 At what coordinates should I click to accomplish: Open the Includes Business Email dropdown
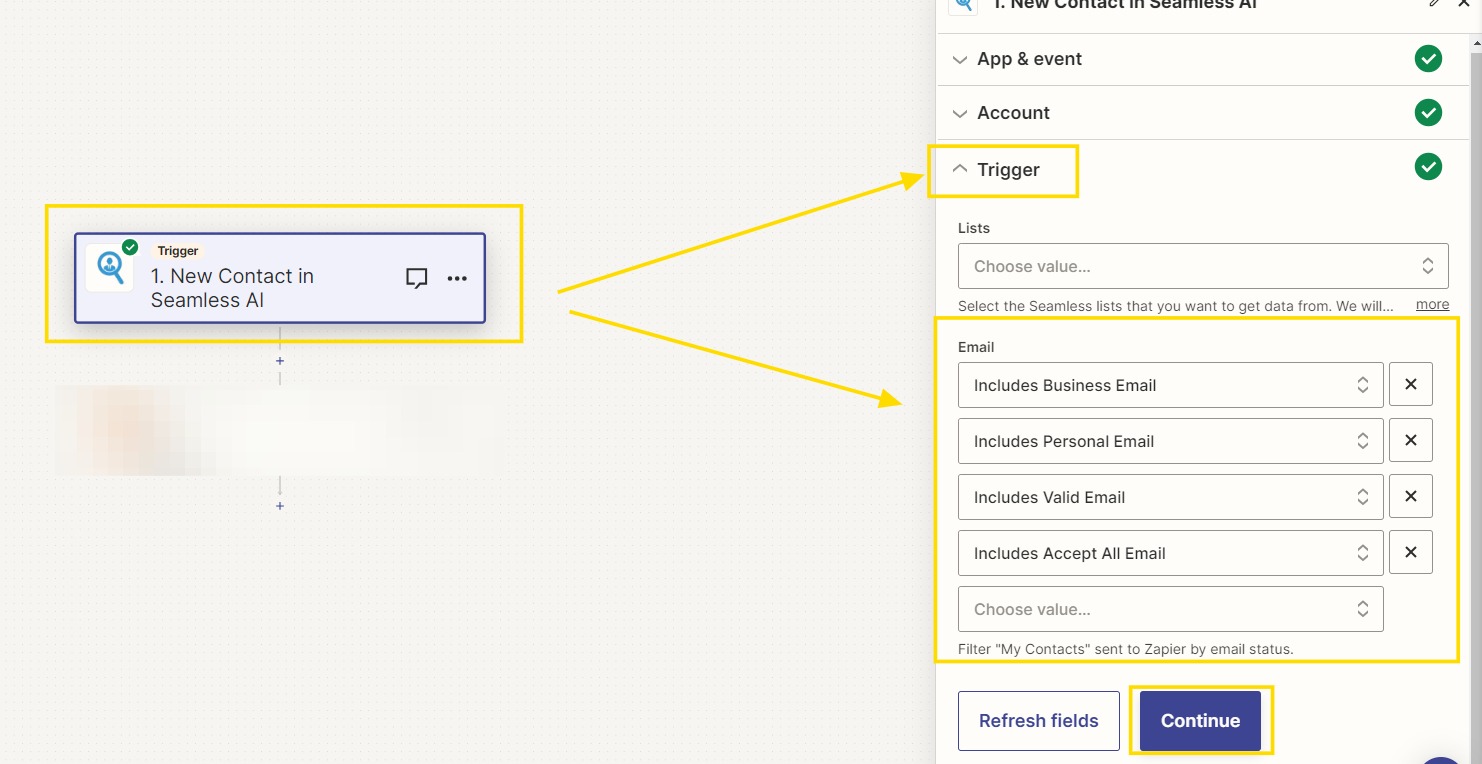click(x=1171, y=385)
